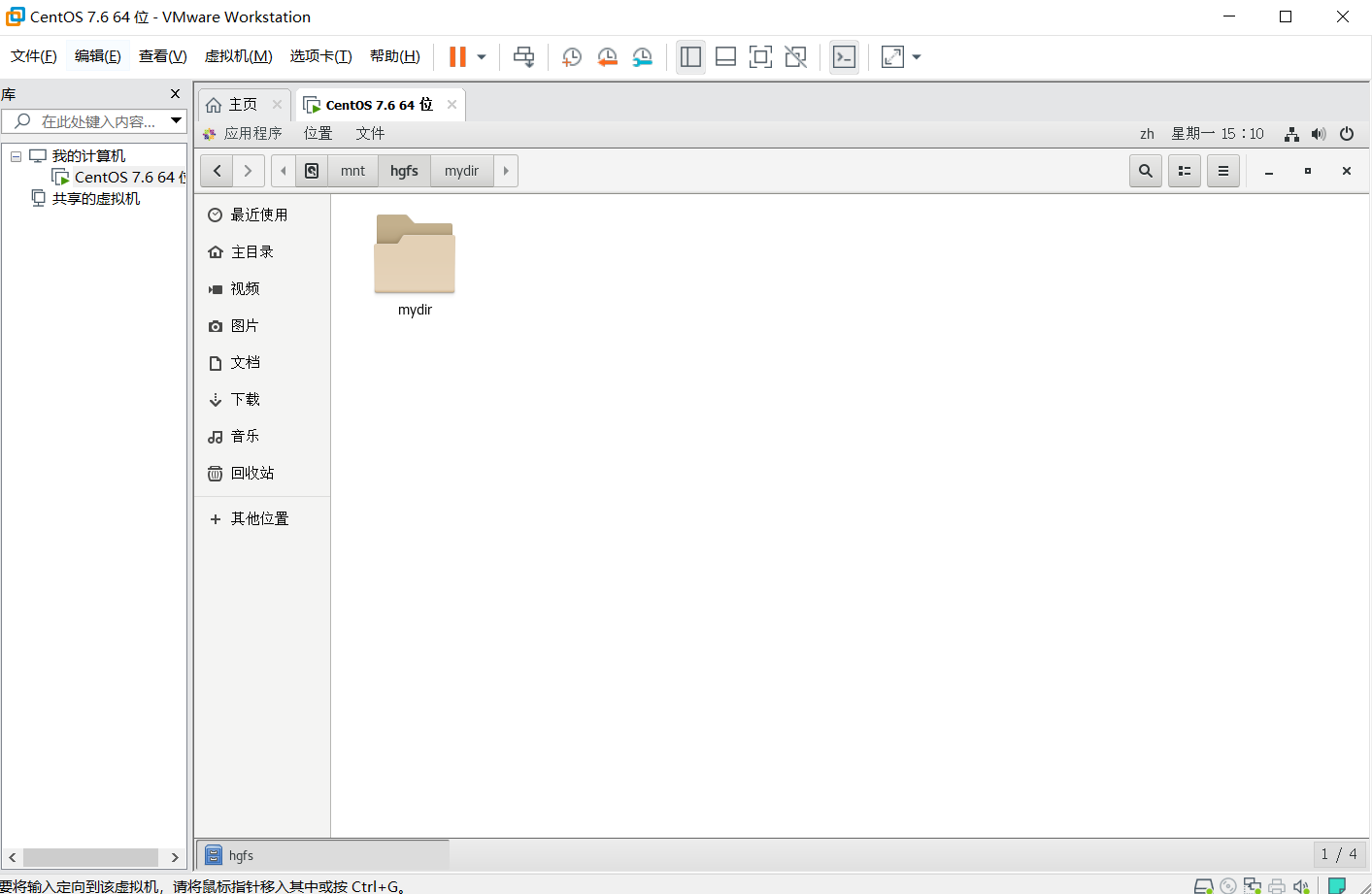Toggle list view in the file manager

click(x=1185, y=171)
